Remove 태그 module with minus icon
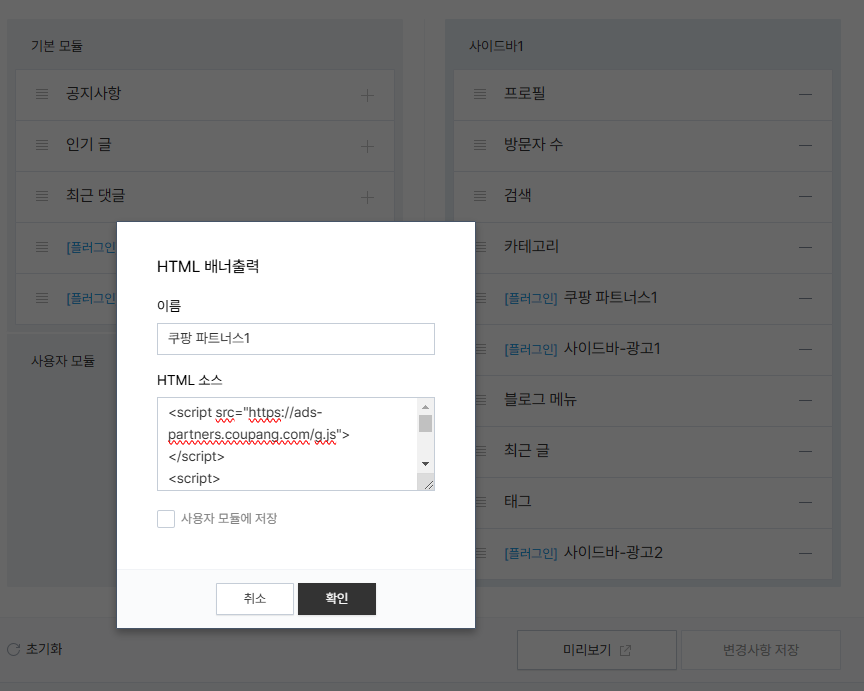This screenshot has width=864, height=691. (x=805, y=502)
